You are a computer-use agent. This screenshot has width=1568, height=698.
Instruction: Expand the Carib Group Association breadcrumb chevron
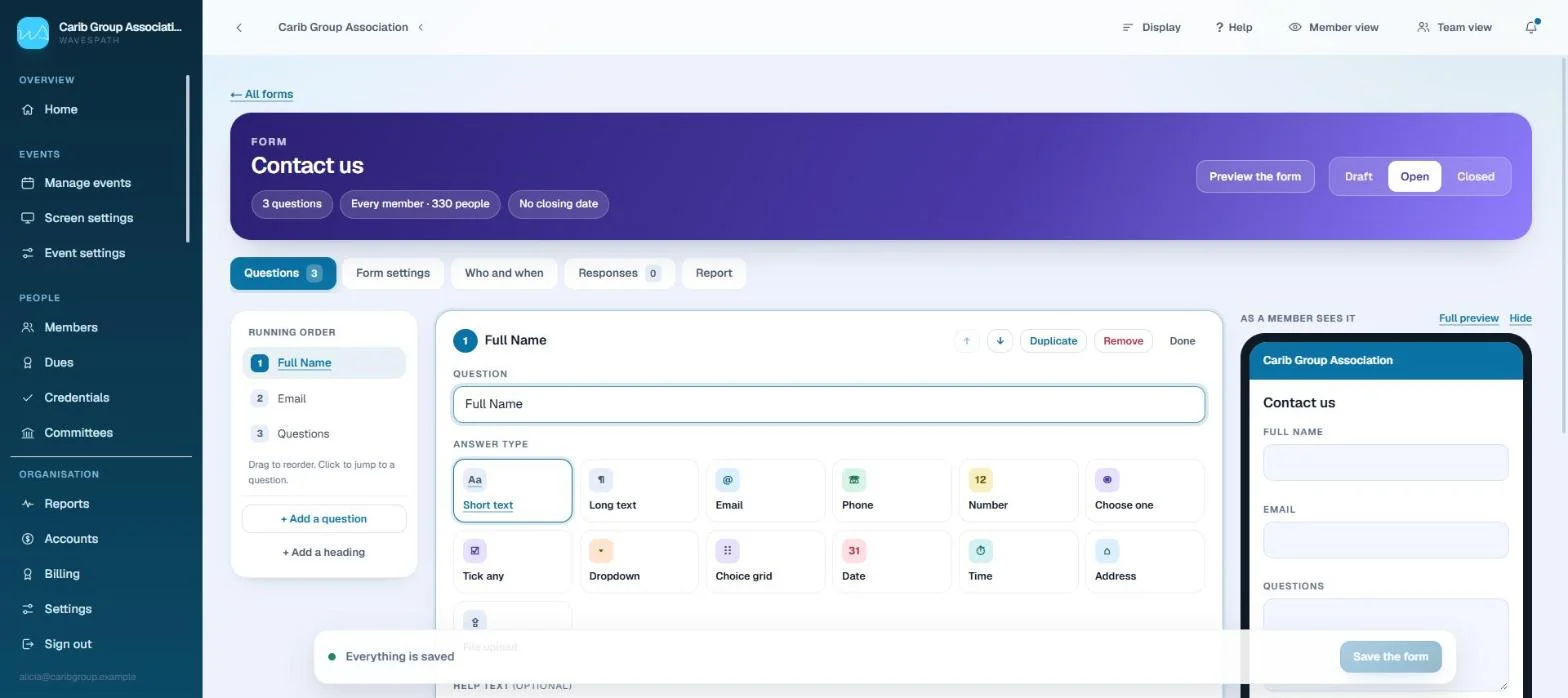coord(421,27)
